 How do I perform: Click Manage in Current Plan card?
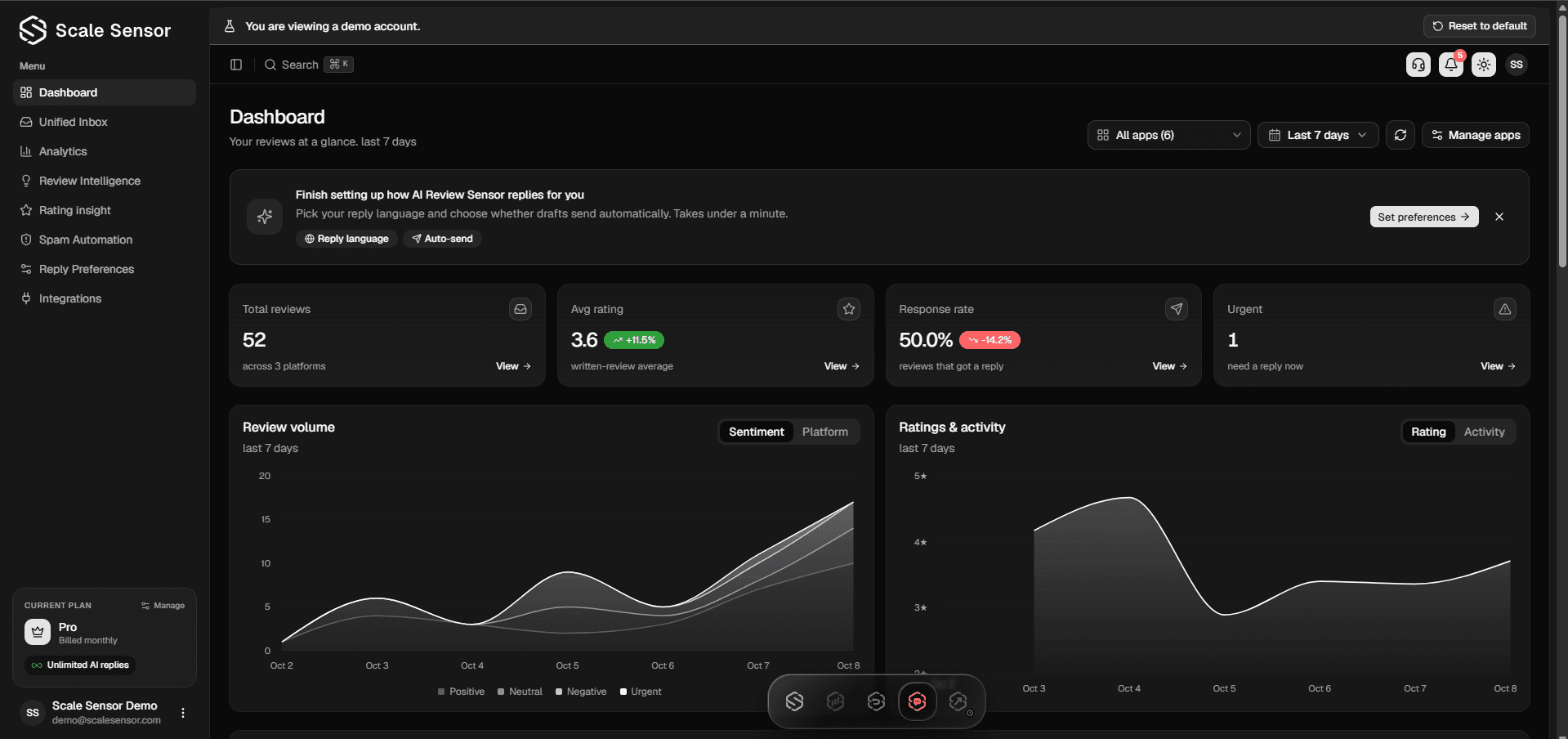pyautogui.click(x=163, y=606)
